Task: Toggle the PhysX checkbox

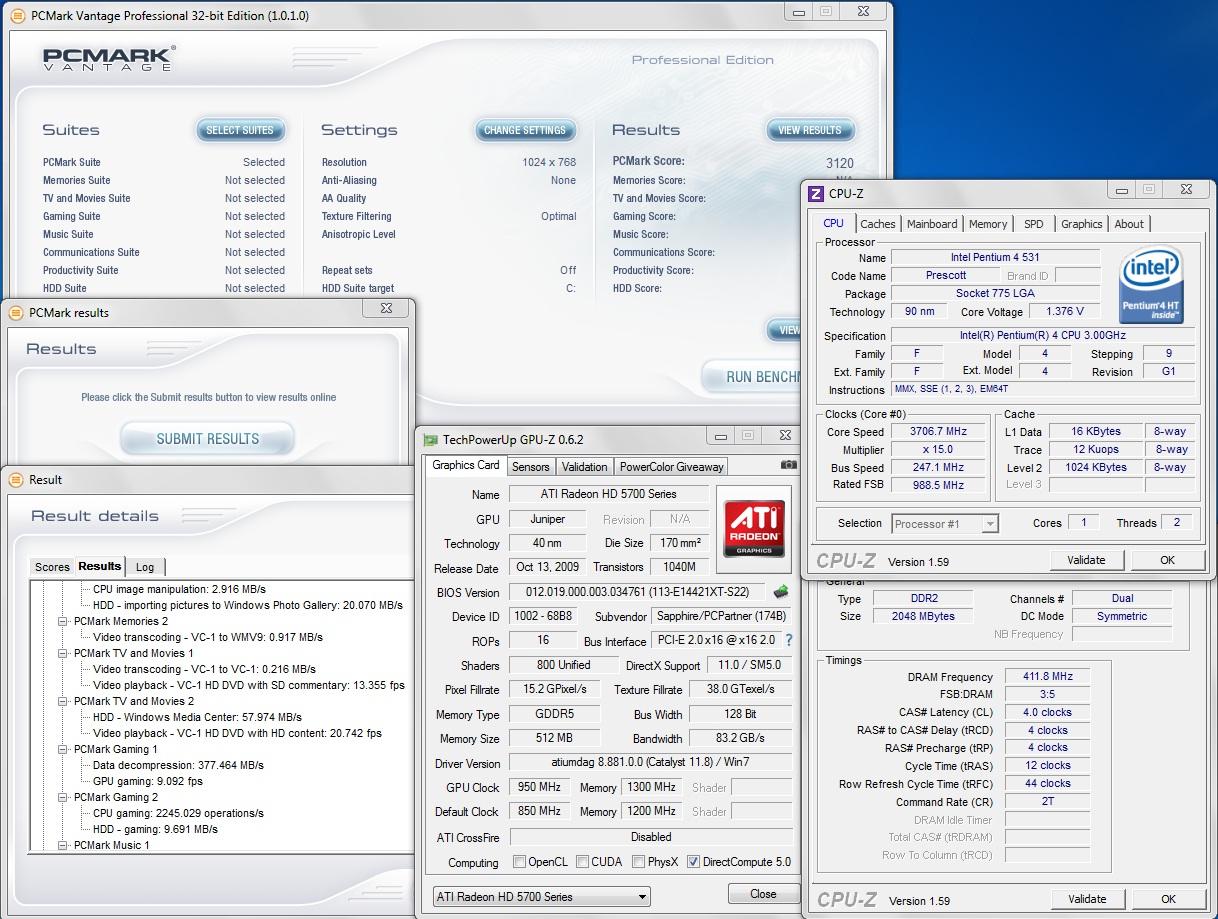Action: pyautogui.click(x=638, y=861)
